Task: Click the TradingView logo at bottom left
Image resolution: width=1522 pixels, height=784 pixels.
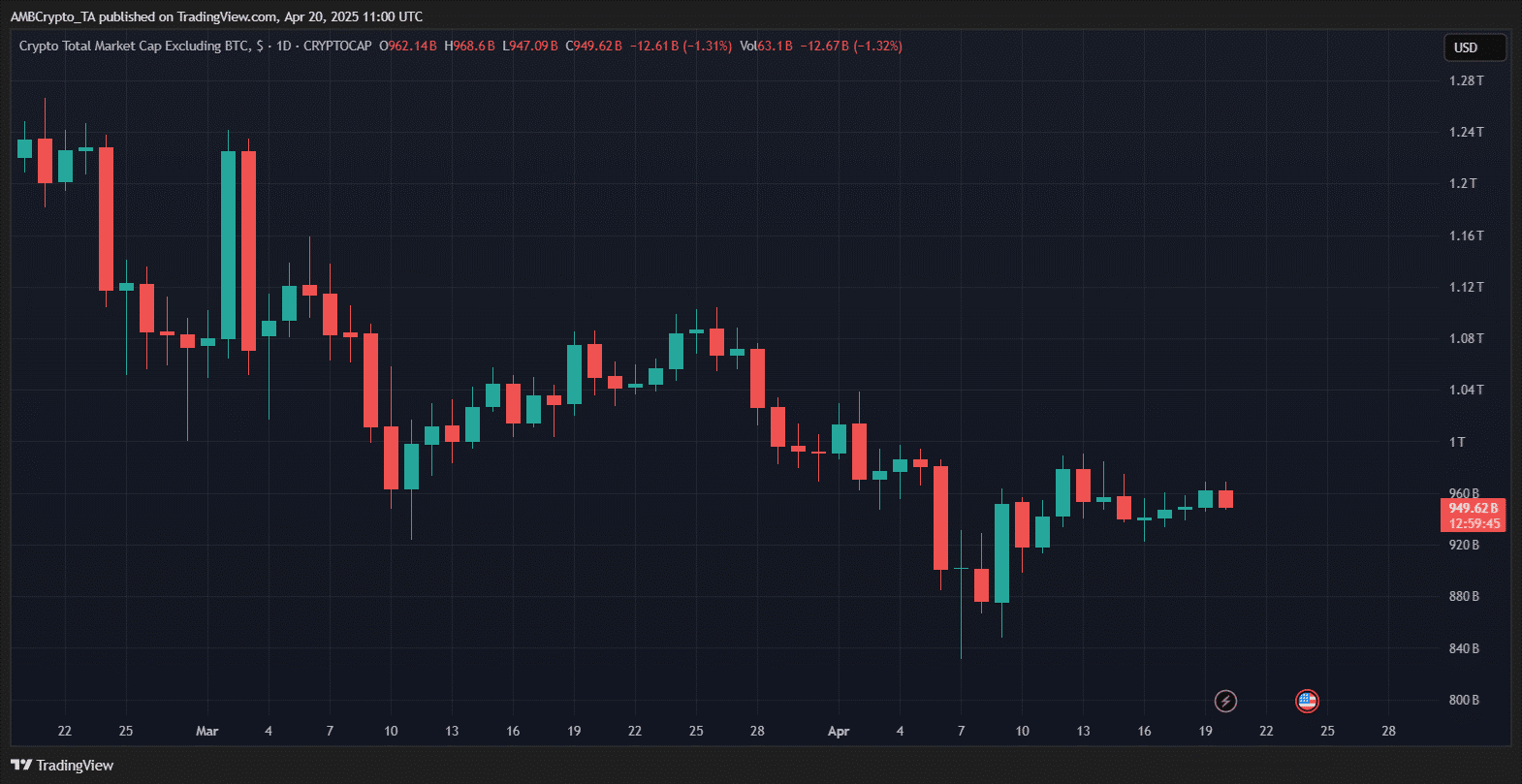Action: pos(63,766)
